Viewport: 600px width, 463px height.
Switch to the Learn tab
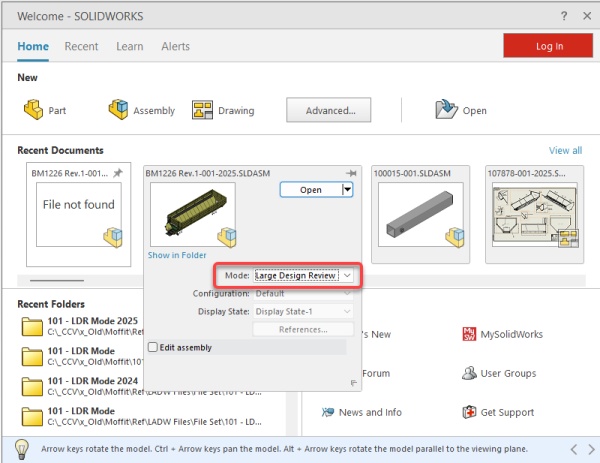click(x=130, y=46)
